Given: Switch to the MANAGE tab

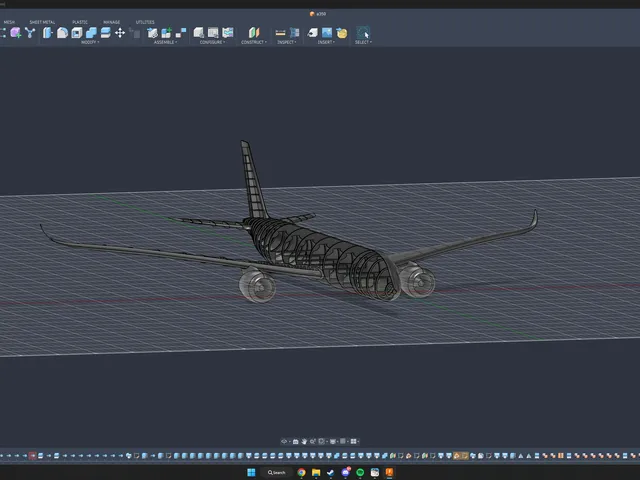Looking at the screenshot, I should [111, 22].
